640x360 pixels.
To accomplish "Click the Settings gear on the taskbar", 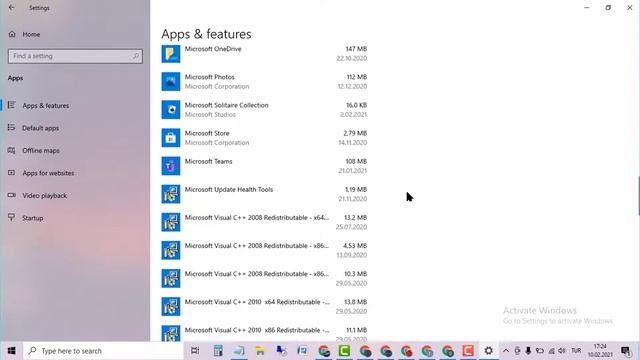I will pos(488,351).
